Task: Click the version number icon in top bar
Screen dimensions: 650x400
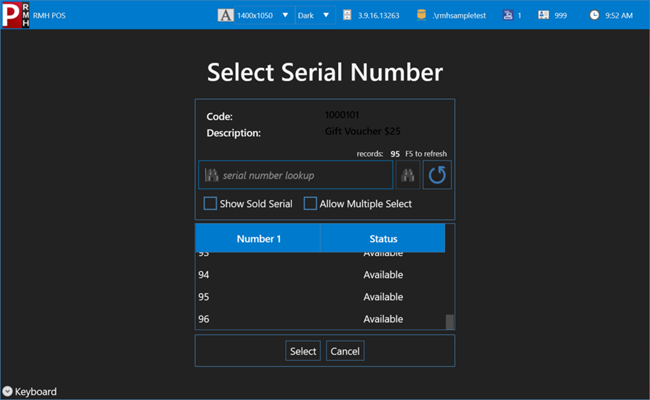Action: pyautogui.click(x=347, y=15)
